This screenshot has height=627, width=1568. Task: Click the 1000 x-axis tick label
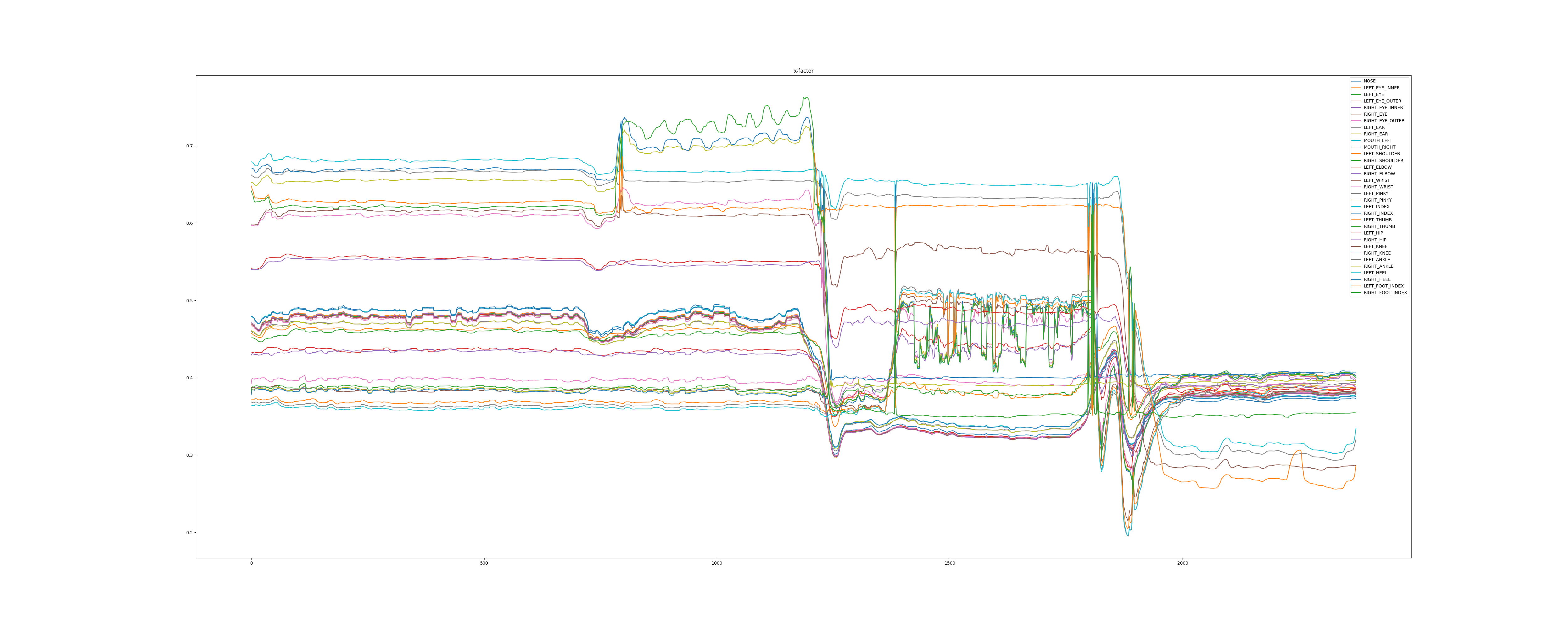tap(717, 563)
